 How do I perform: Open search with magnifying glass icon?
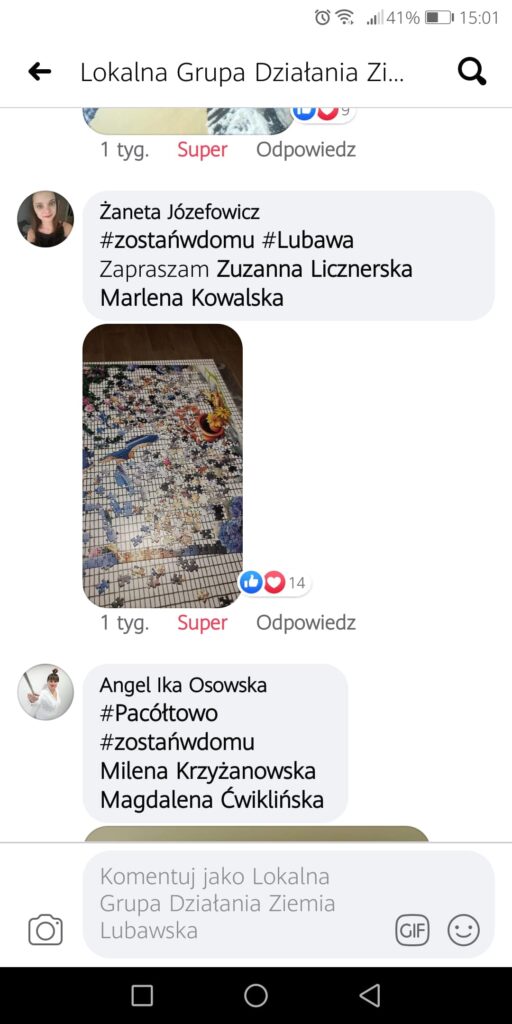point(472,72)
